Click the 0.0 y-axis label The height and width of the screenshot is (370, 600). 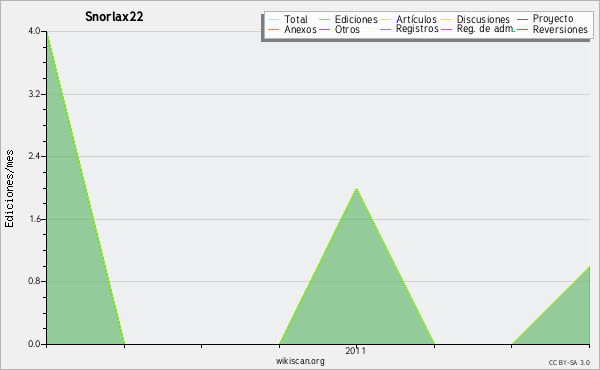point(34,344)
